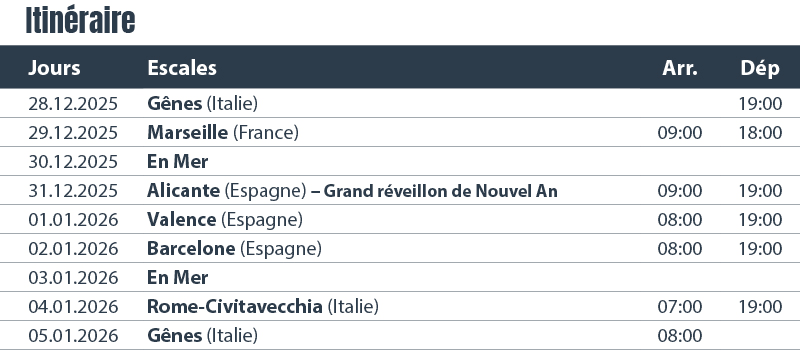The width and height of the screenshot is (800, 360).
Task: Click Barcelone (Espagne) stop
Action: (235, 249)
